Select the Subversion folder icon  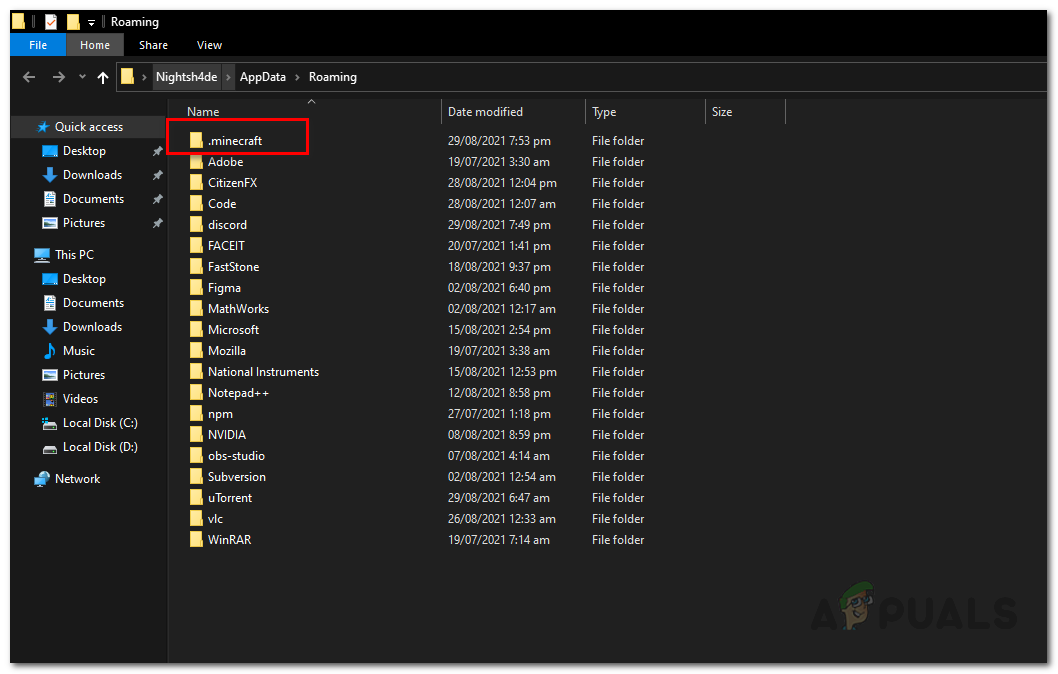[196, 476]
